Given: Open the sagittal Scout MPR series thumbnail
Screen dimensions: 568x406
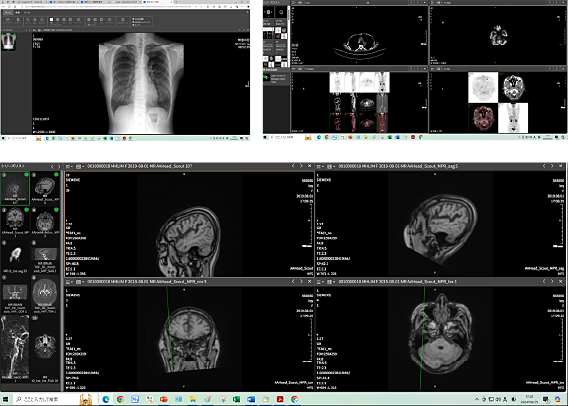Looking at the screenshot, I should [x=45, y=189].
